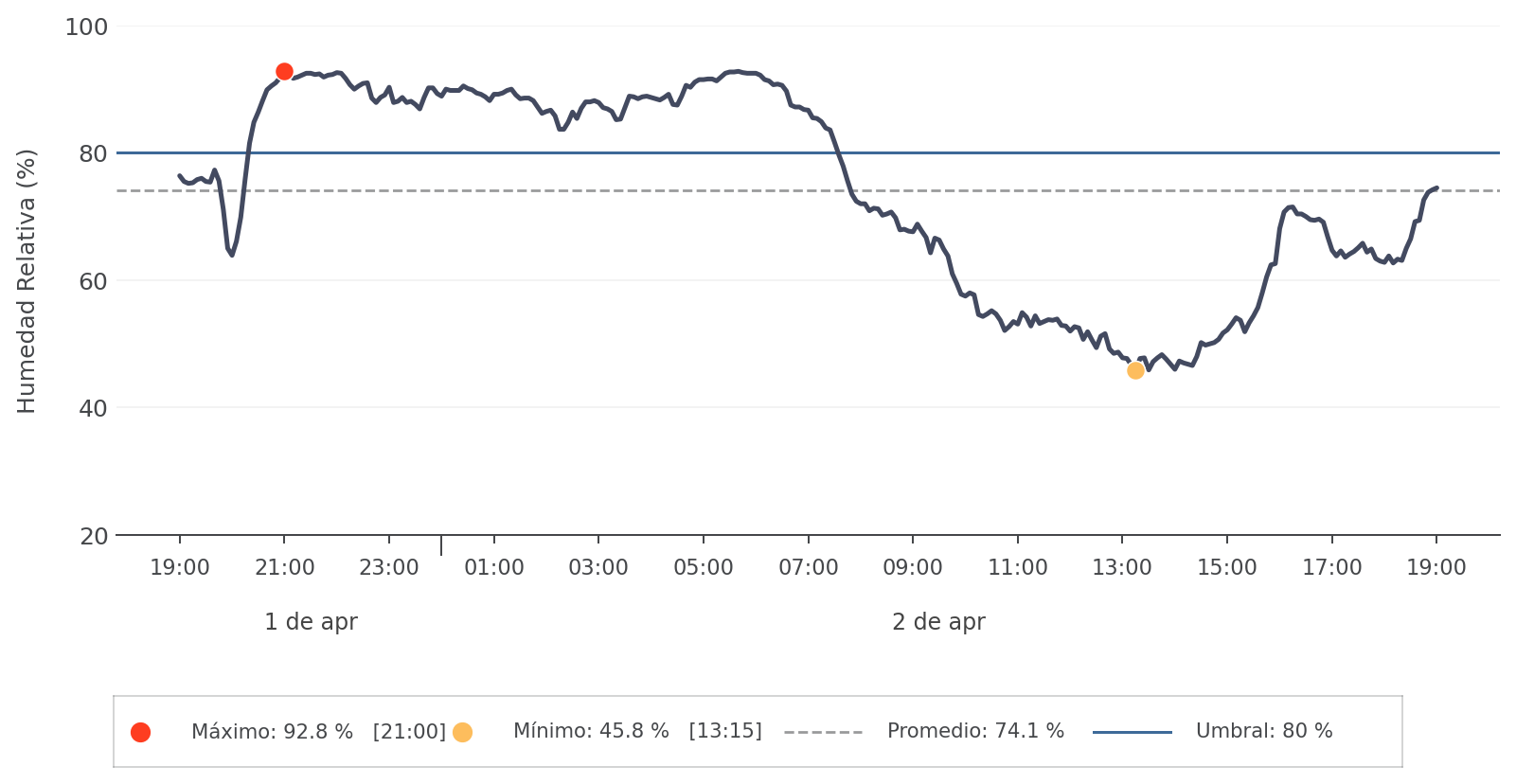Click the 23:00 time axis tick label
This screenshot has width=1516, height=784.
point(388,568)
